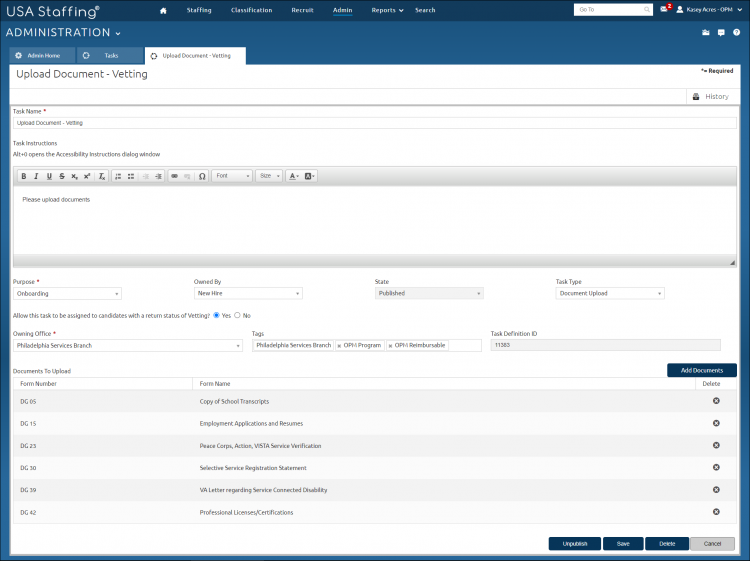Open the briefcase icon under the user name
Viewport: 750px width, 561px height.
click(706, 33)
